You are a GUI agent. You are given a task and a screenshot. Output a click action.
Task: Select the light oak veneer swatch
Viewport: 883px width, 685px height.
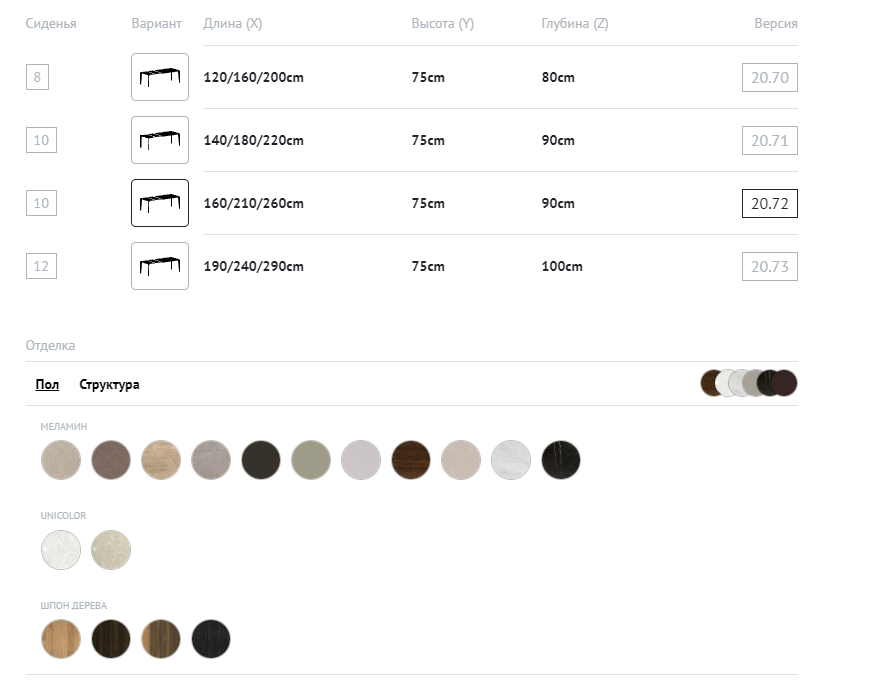pyautogui.click(x=61, y=639)
